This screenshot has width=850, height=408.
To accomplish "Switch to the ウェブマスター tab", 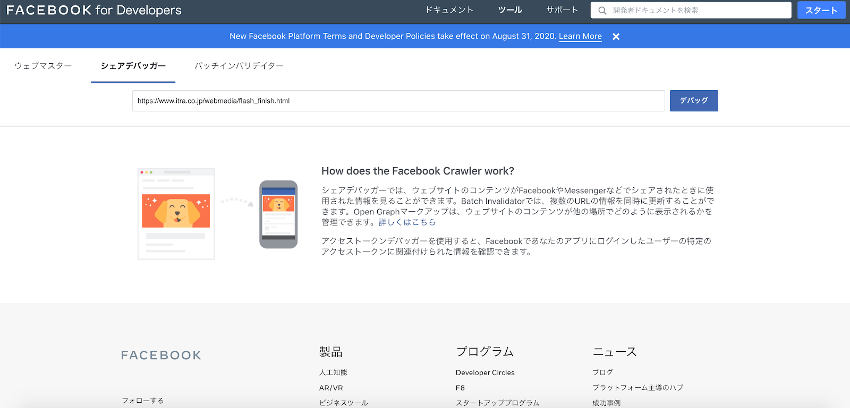I will (x=43, y=66).
